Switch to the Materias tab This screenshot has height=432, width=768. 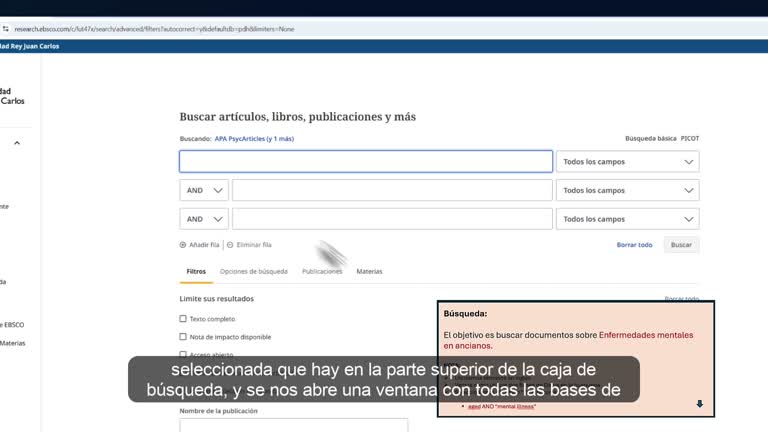(x=369, y=271)
